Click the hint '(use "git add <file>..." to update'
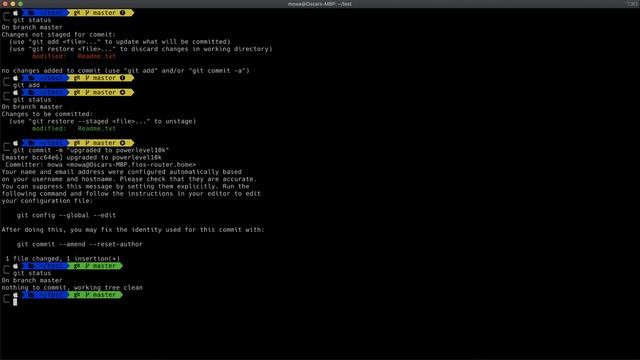640x360 pixels. pos(120,42)
